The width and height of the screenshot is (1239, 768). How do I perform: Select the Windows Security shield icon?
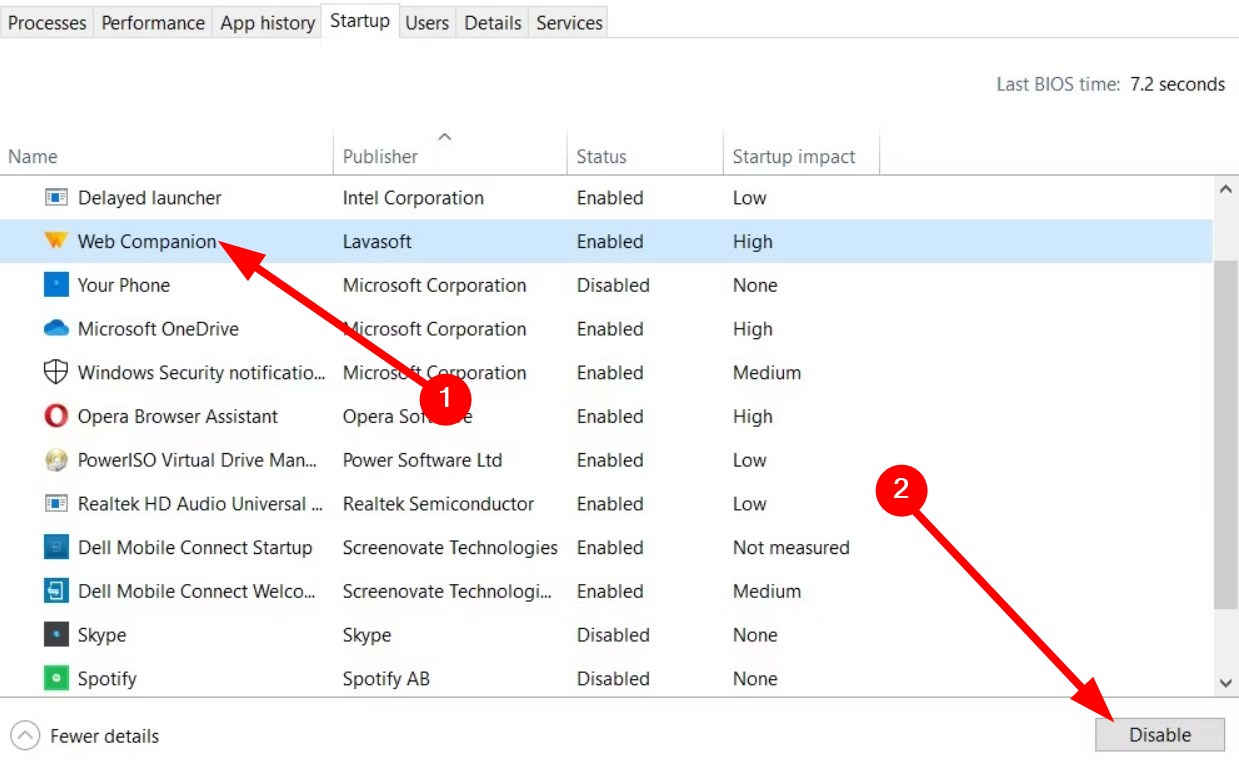point(56,373)
